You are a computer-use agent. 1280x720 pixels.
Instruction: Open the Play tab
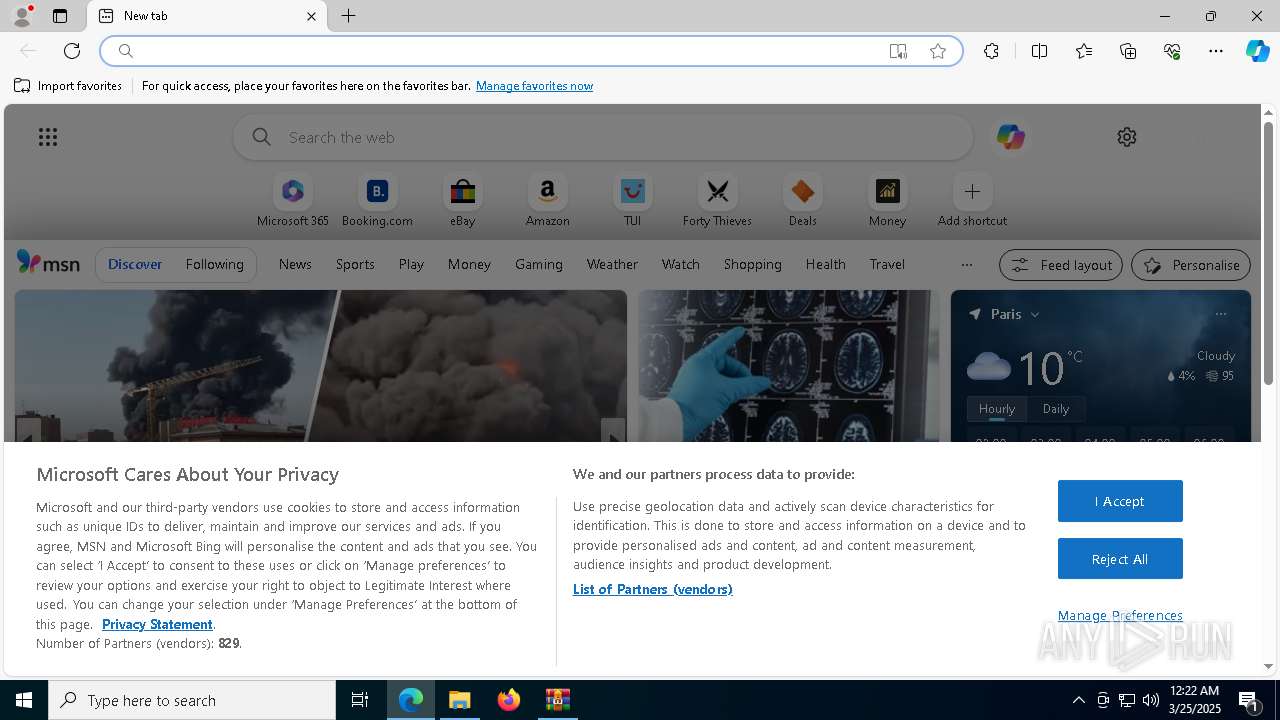coord(411,264)
